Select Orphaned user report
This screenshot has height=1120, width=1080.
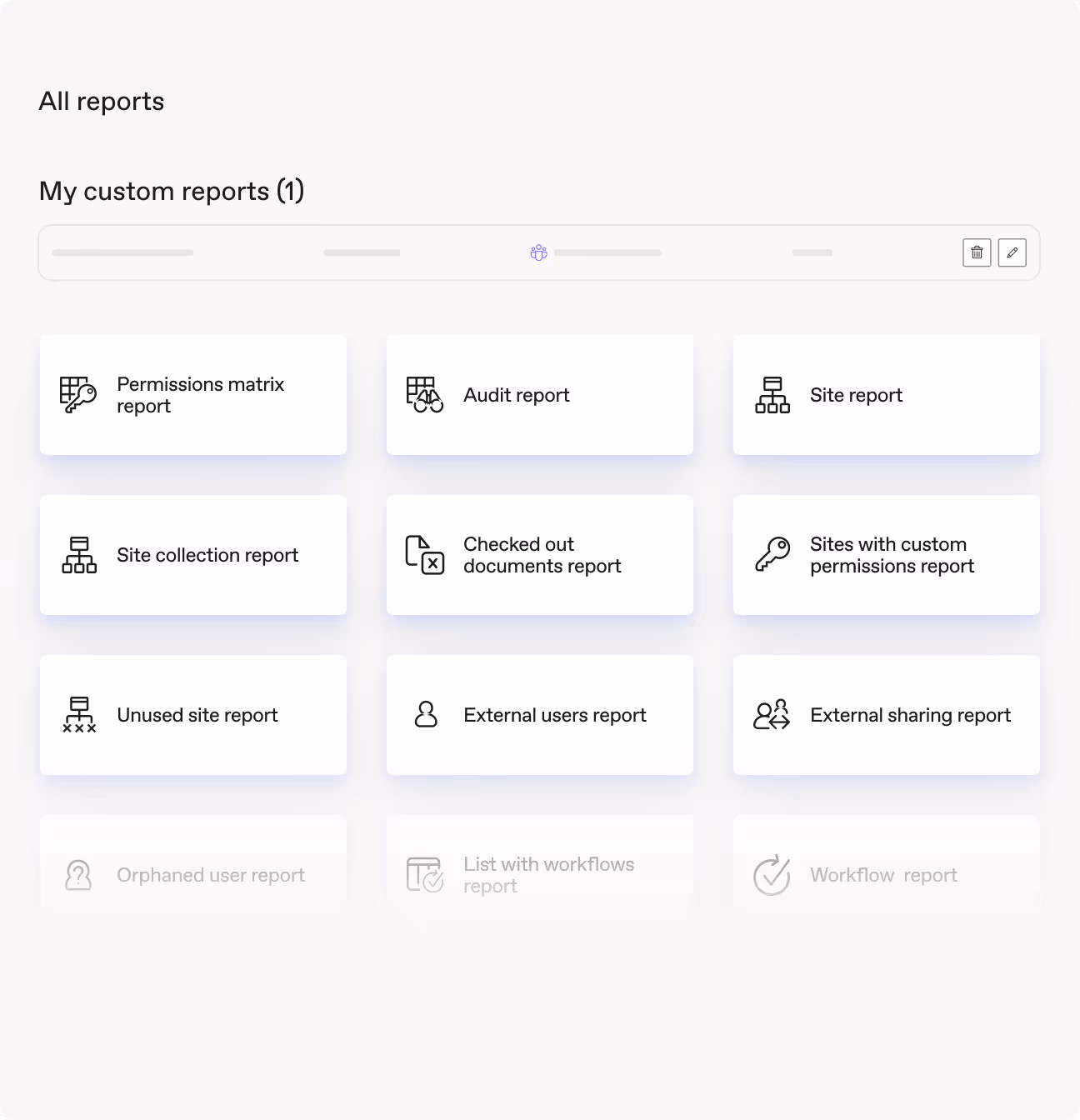(193, 875)
